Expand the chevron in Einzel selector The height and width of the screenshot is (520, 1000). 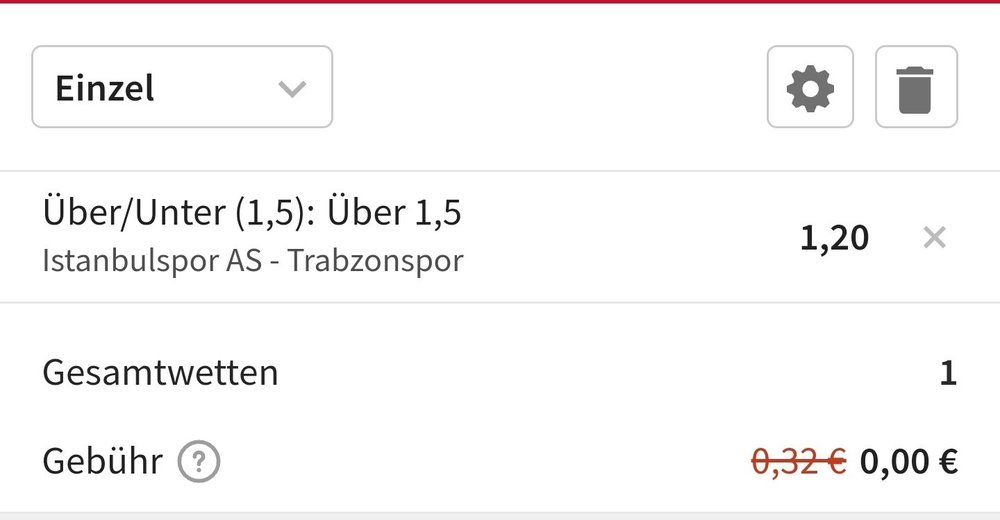click(291, 88)
